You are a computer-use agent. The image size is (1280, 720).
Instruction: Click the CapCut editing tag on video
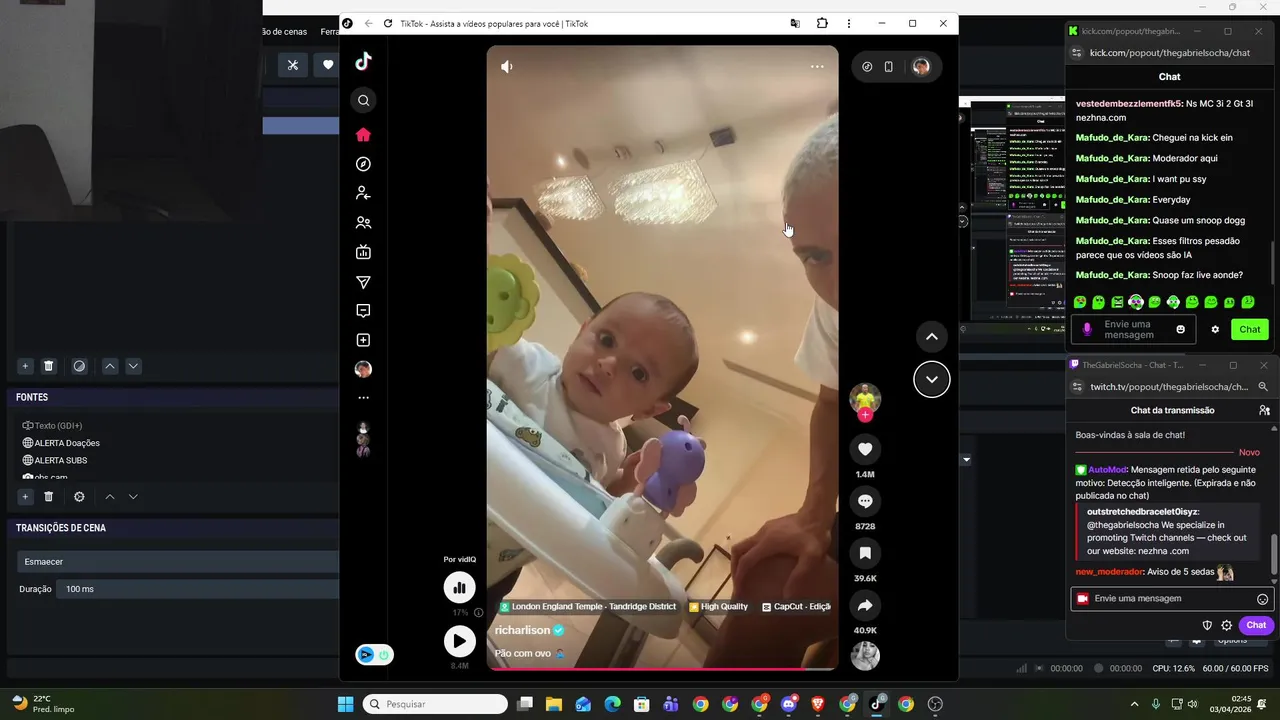point(797,607)
